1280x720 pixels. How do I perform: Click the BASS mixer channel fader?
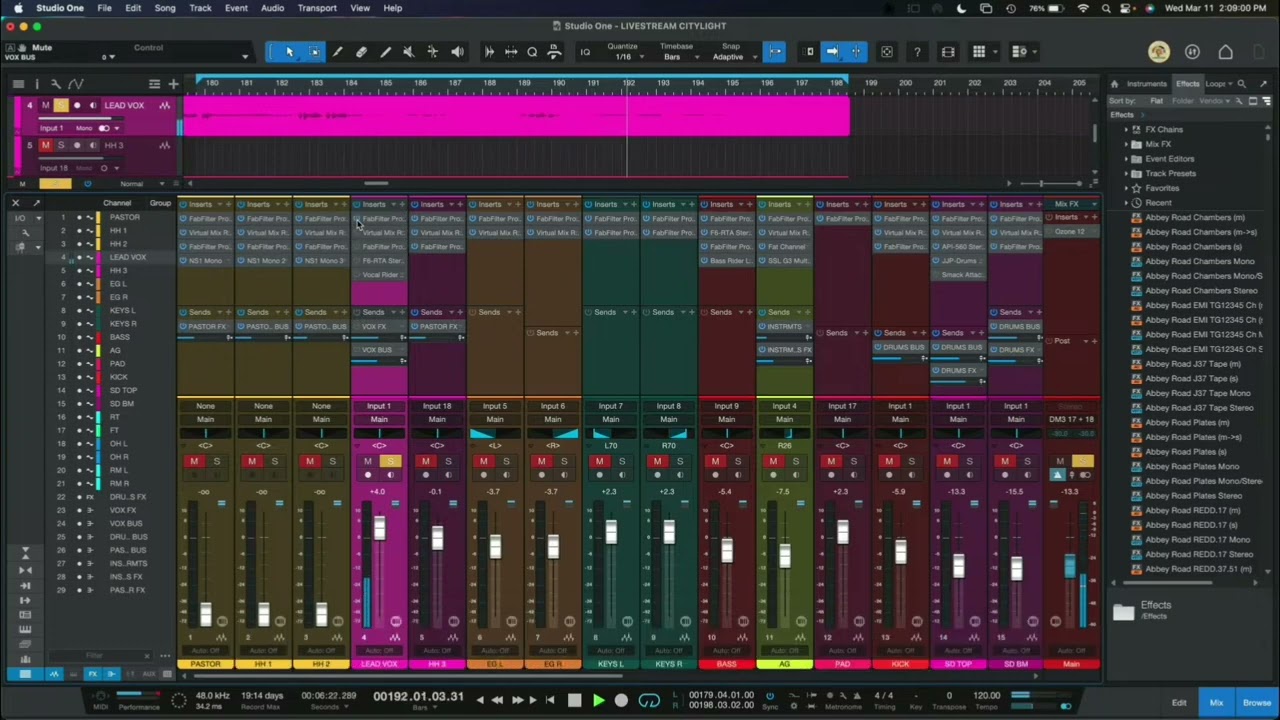tap(727, 550)
